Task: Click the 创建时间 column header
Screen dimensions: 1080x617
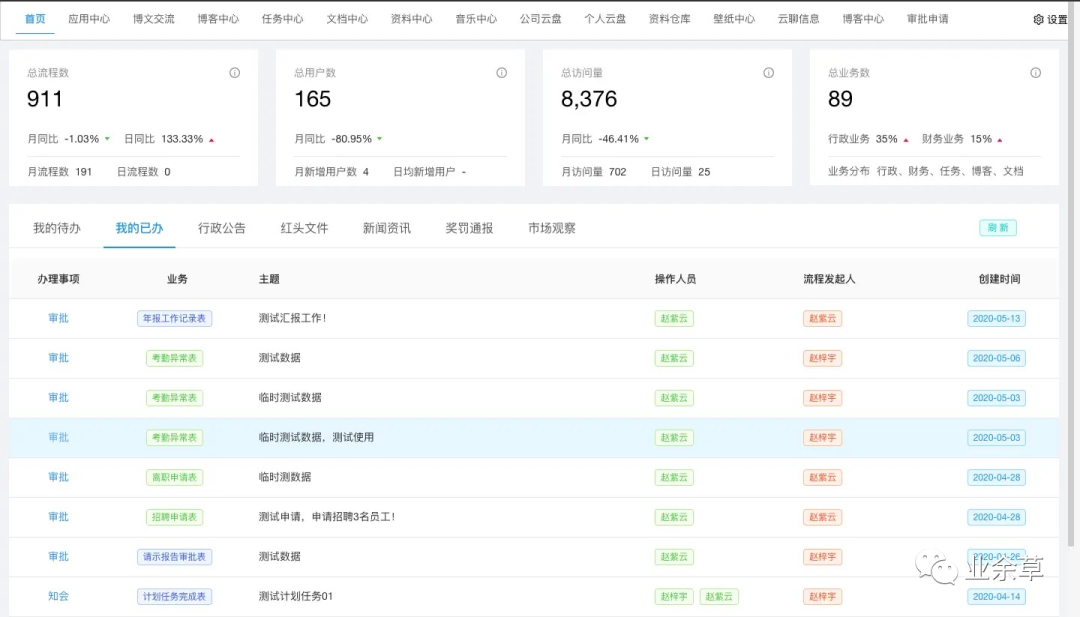Action: pyautogui.click(x=999, y=279)
